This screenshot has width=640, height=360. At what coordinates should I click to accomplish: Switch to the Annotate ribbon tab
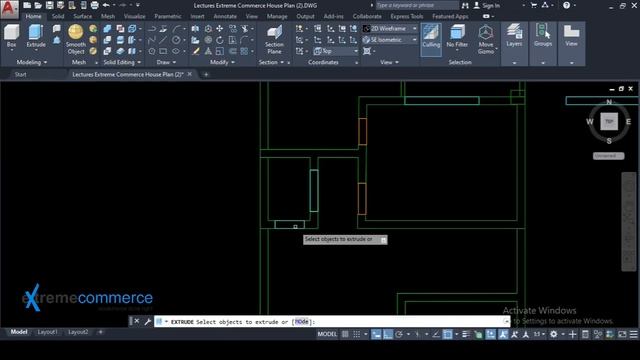click(225, 16)
